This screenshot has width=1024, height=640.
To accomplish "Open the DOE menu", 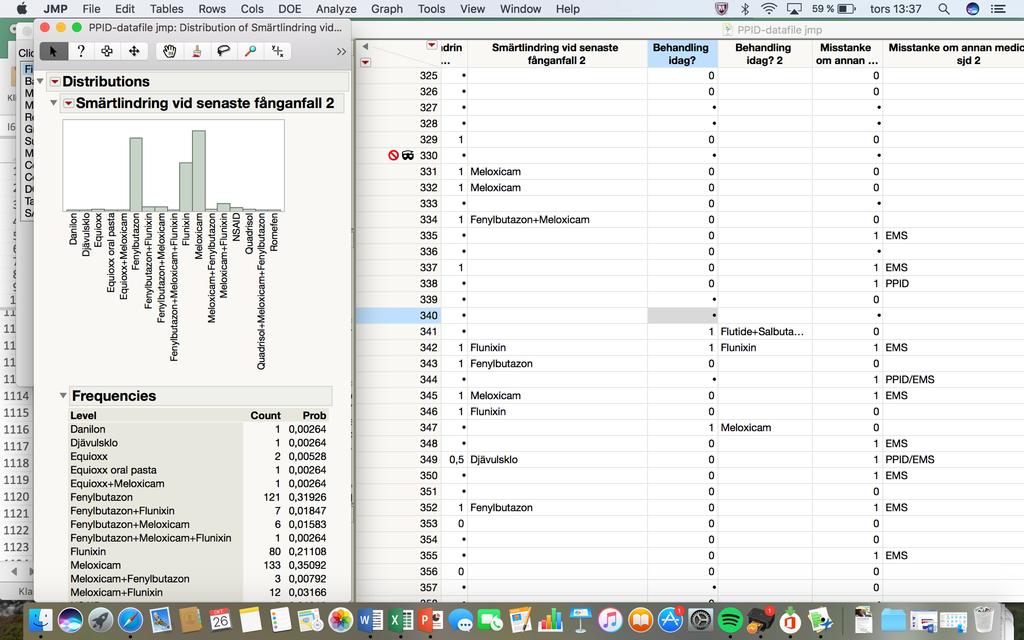I will (290, 9).
